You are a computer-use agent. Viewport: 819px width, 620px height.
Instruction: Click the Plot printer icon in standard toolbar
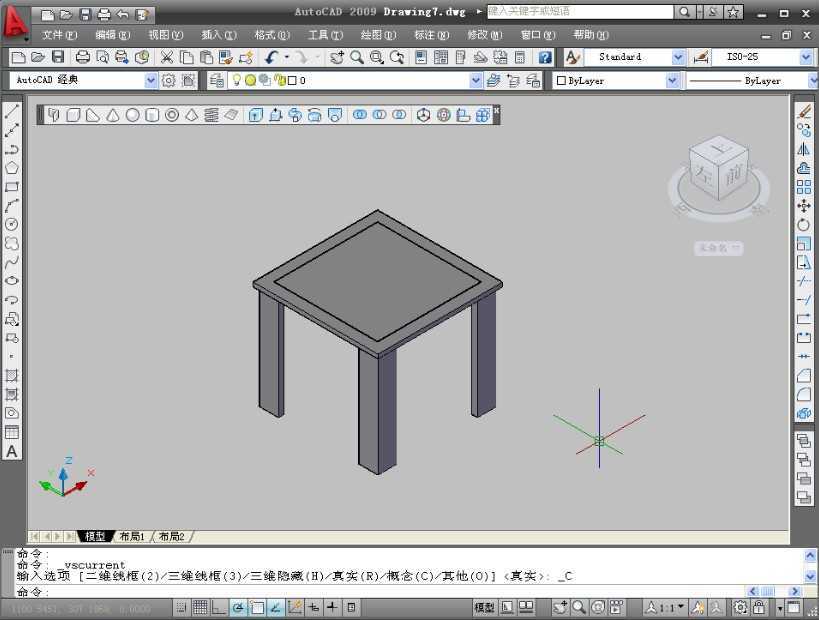pos(83,57)
